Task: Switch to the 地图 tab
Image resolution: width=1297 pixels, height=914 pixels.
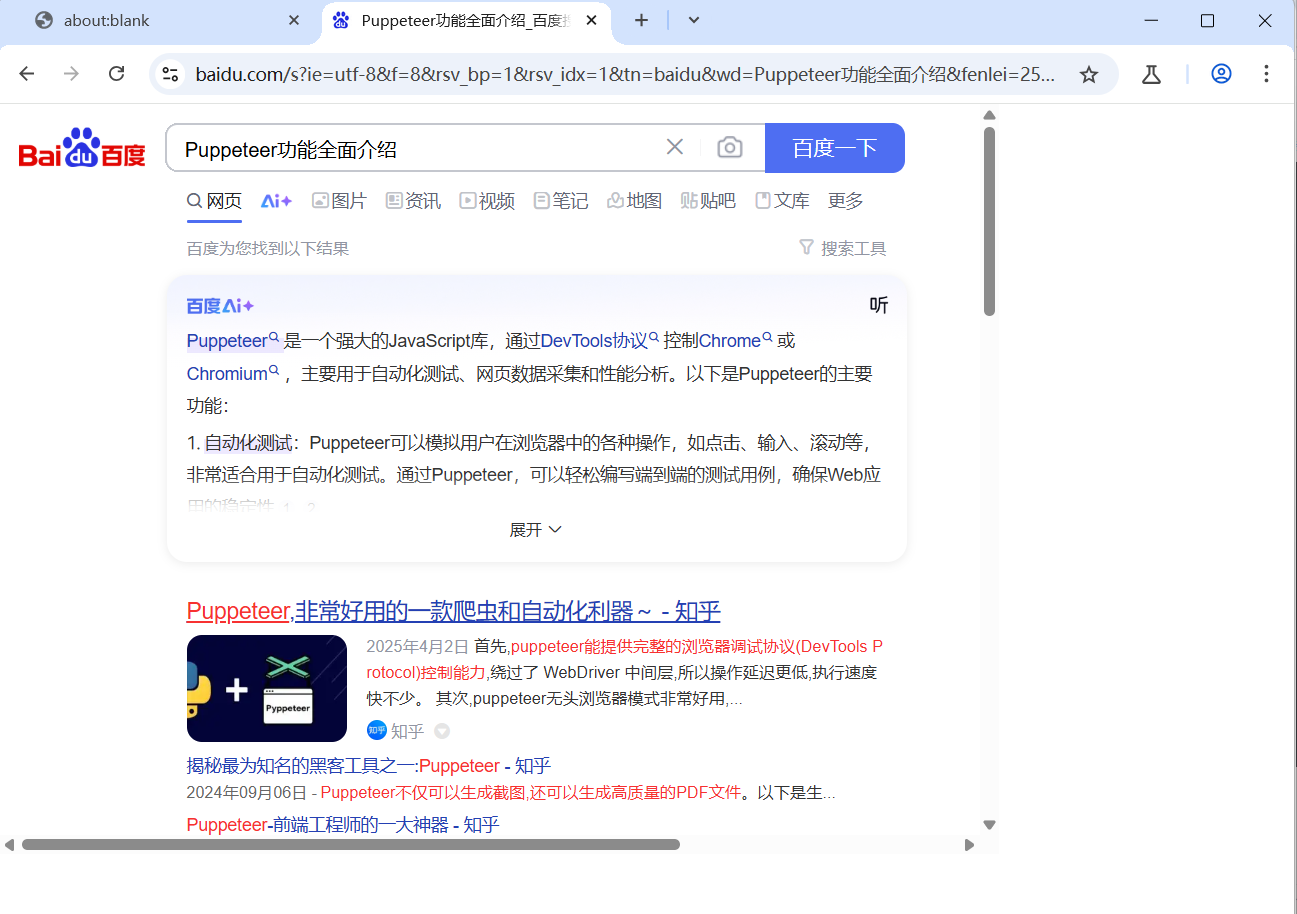Action: (x=635, y=201)
